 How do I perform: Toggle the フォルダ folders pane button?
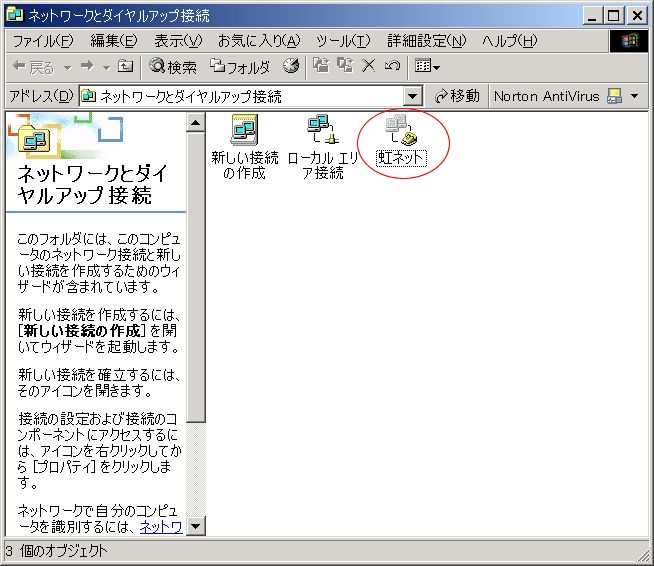(240, 67)
